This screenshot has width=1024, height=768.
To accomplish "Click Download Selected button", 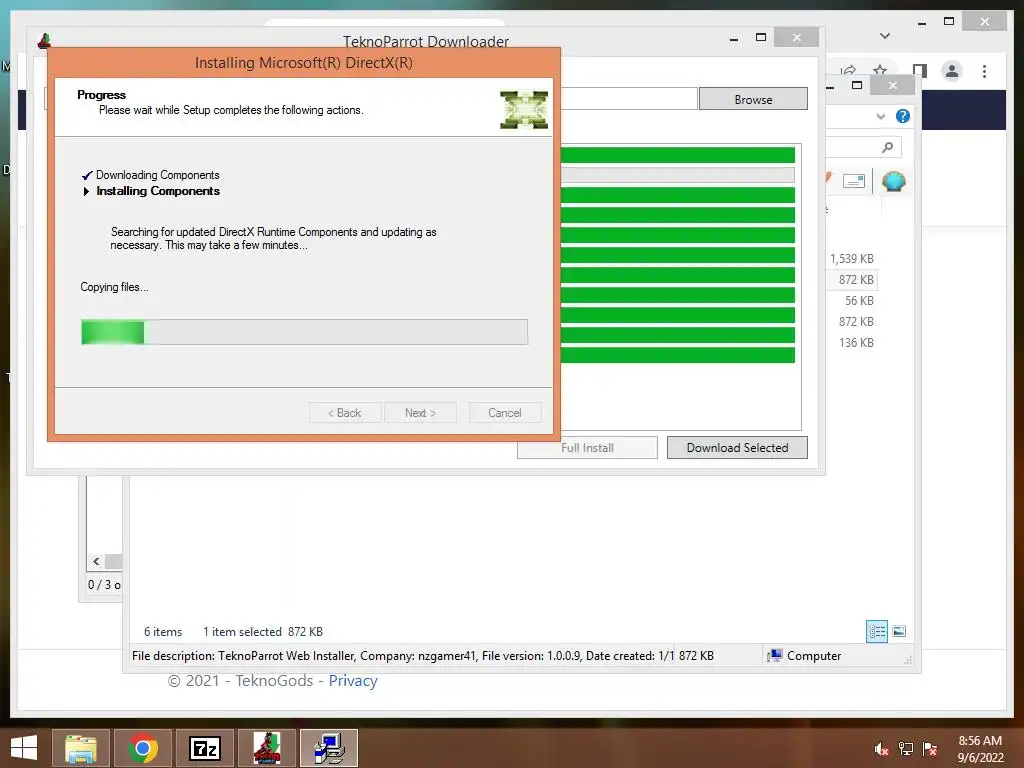I will [x=737, y=447].
